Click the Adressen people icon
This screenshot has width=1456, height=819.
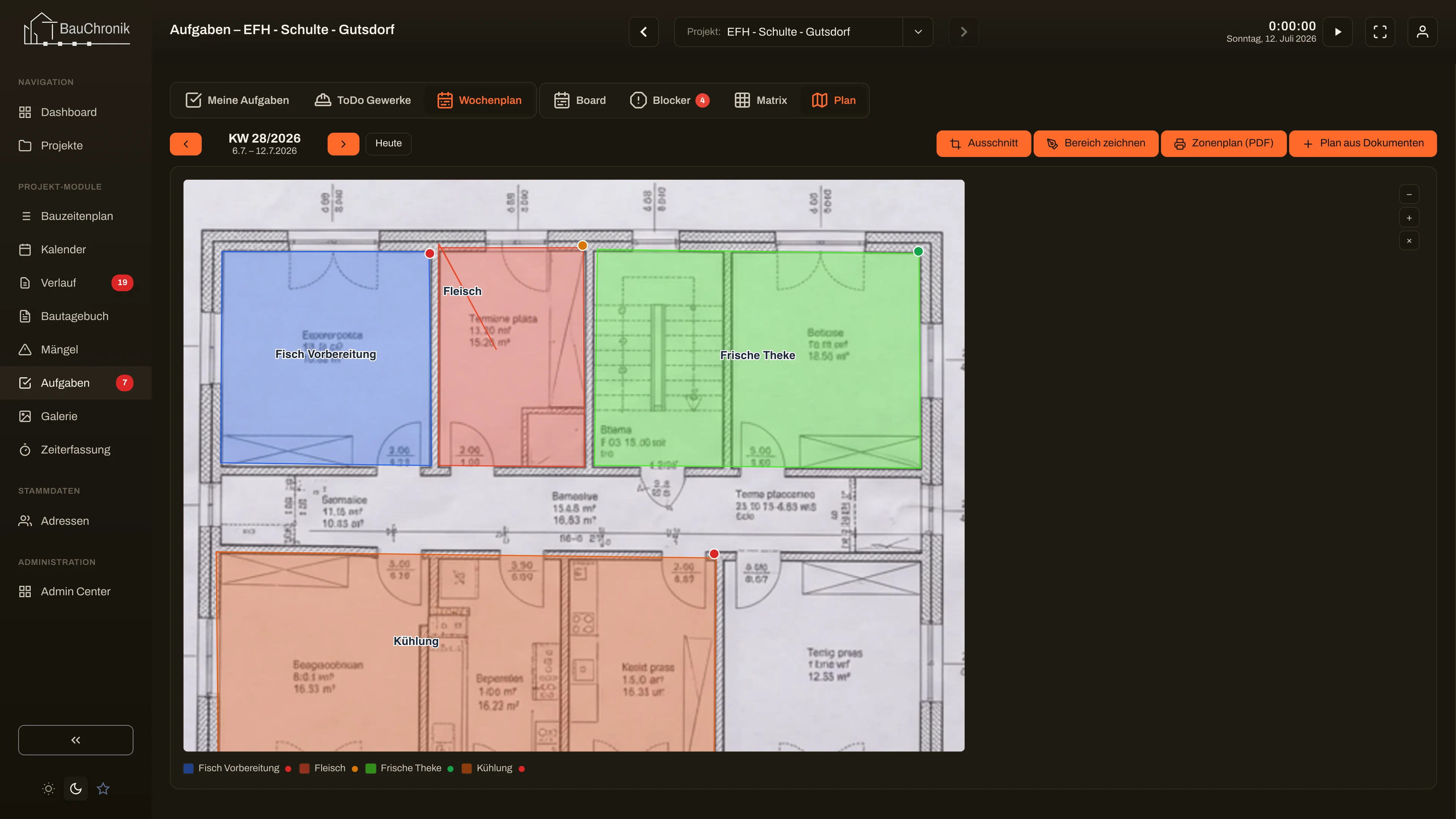pyautogui.click(x=25, y=521)
